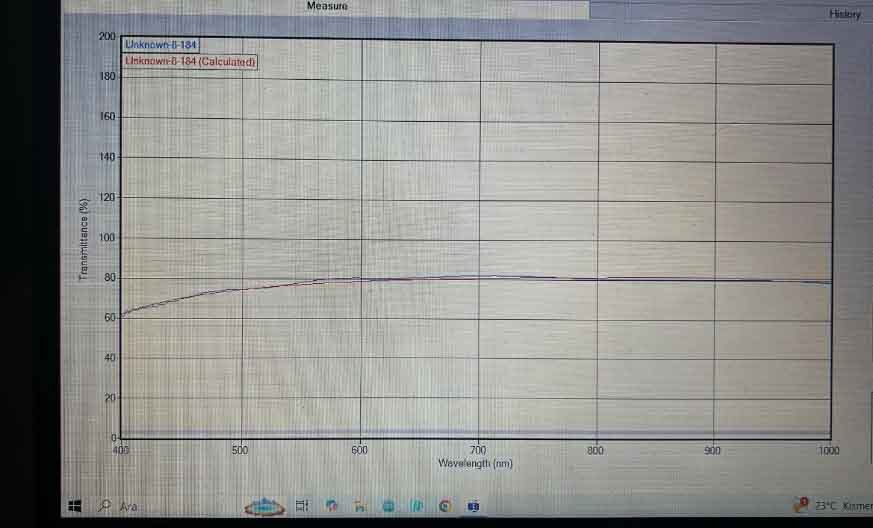Viewport: 873px width, 528px height.
Task: Select the Unknown-8-184 (Calculated) legend entry
Action: [190, 62]
